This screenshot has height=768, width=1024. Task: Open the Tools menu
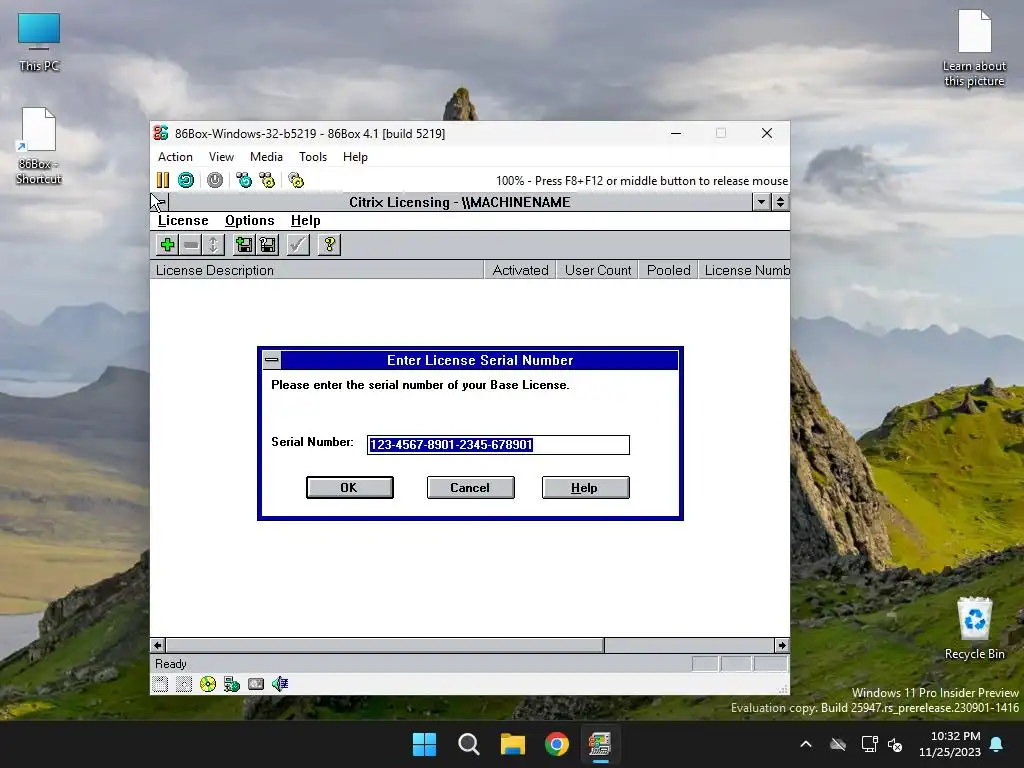[313, 157]
